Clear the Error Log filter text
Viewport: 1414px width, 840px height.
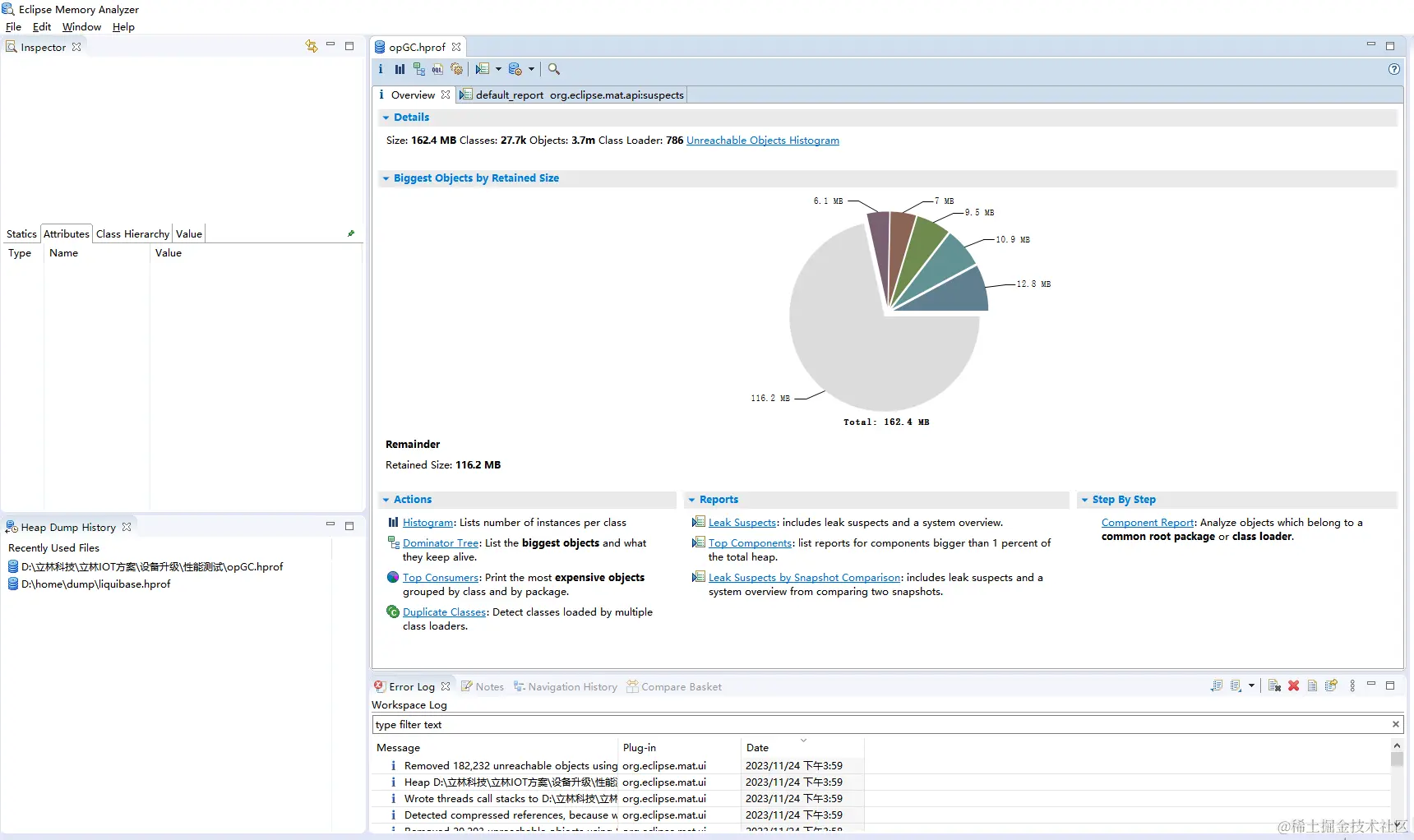click(1395, 724)
